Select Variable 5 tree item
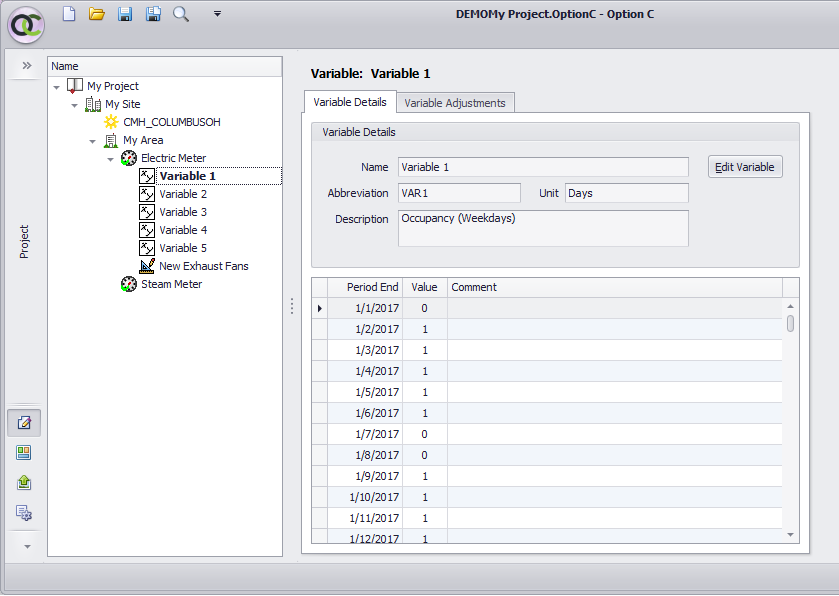This screenshot has height=596, width=839. tap(183, 248)
